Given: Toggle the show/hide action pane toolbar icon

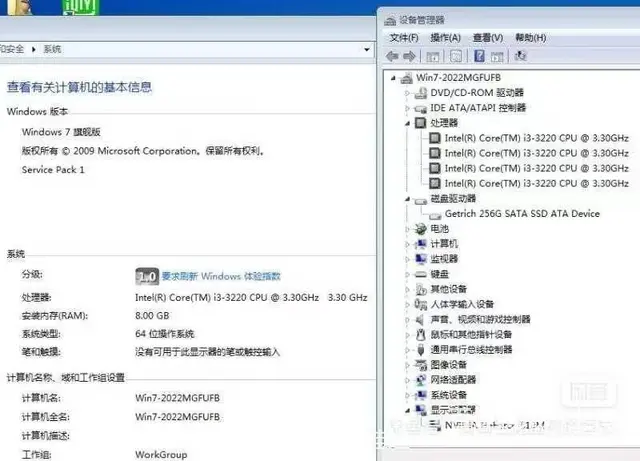Looking at the screenshot, I should point(497,56).
